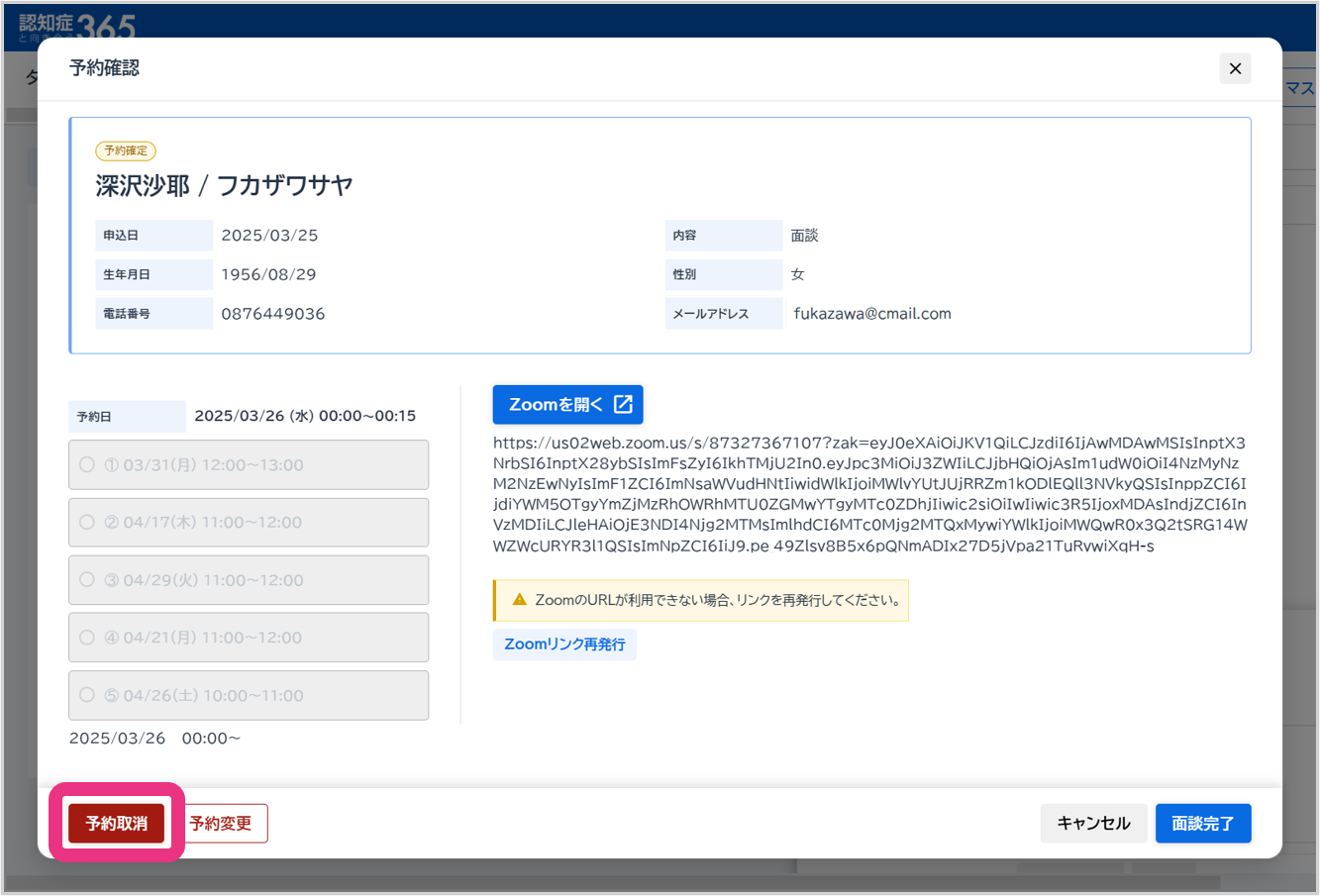Click the yellow warning triangle icon
The width and height of the screenshot is (1320, 896).
click(519, 600)
